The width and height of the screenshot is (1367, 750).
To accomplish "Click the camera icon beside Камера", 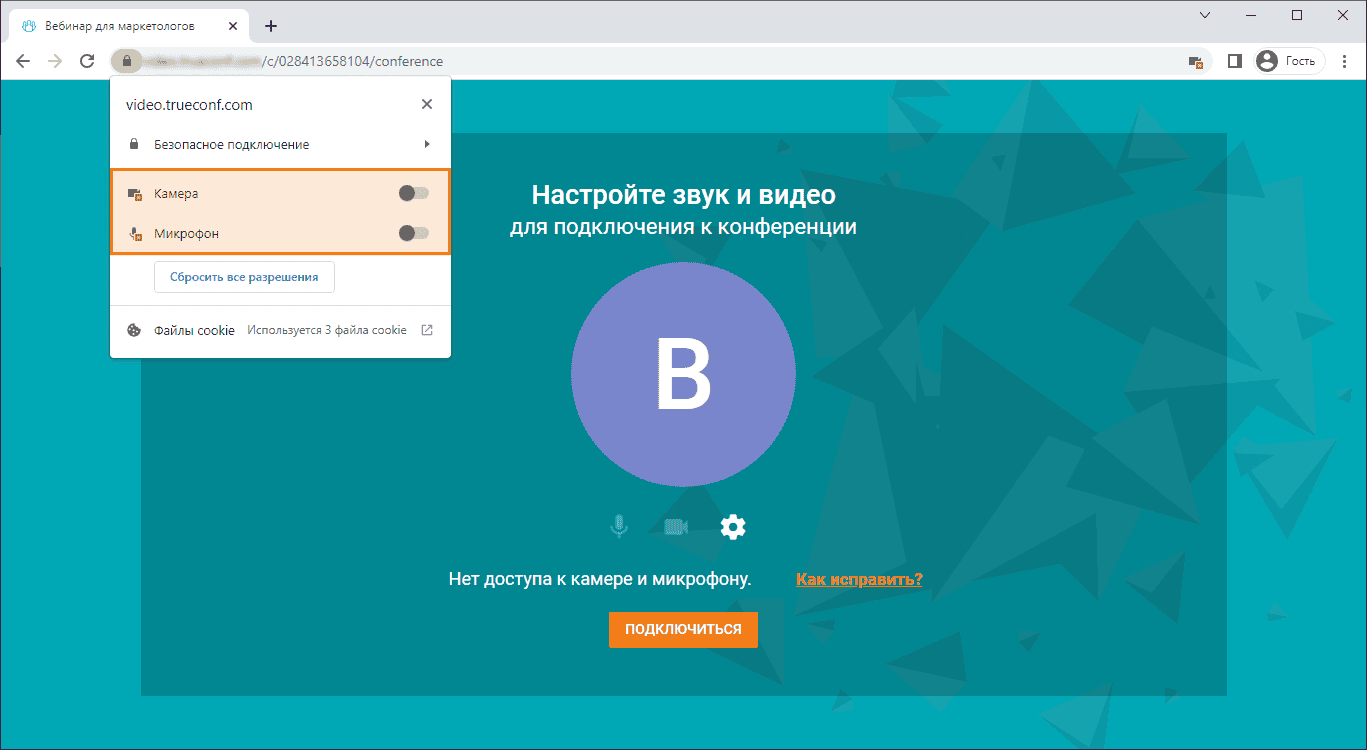I will tap(134, 194).
